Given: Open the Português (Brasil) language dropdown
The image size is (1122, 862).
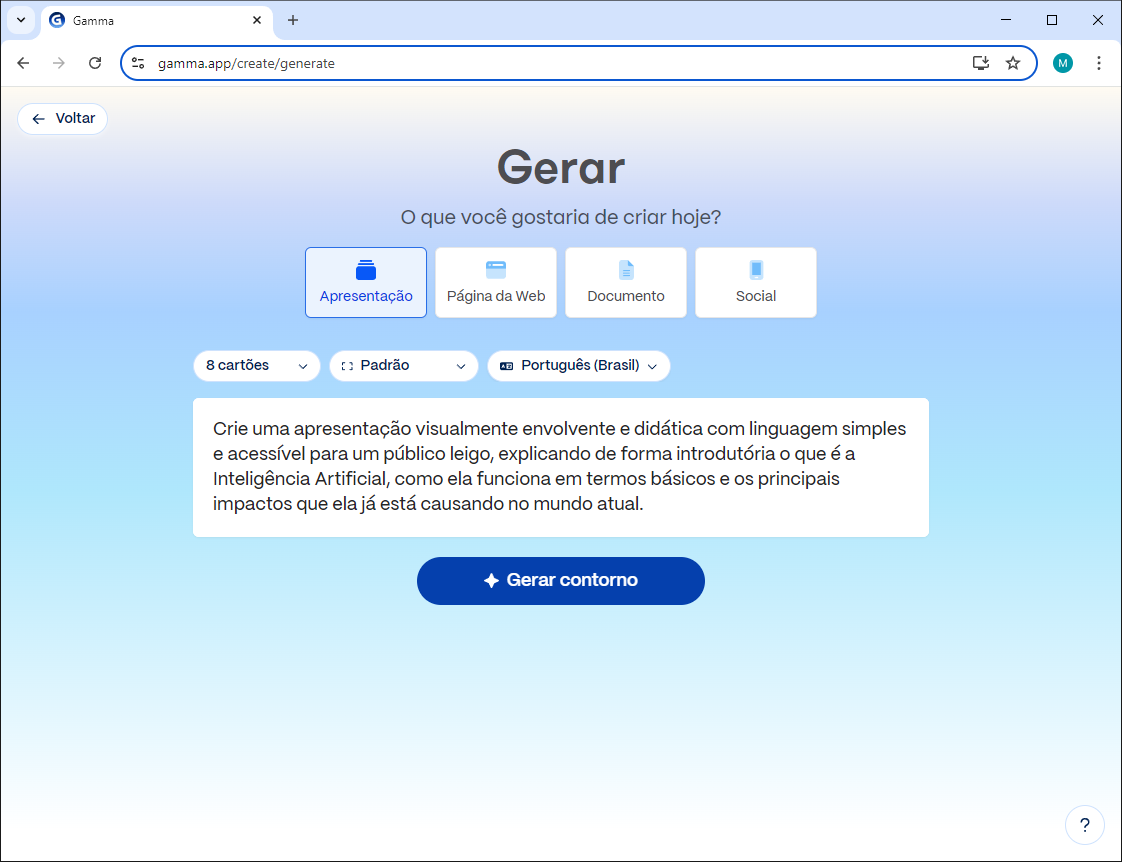Looking at the screenshot, I should click(579, 366).
